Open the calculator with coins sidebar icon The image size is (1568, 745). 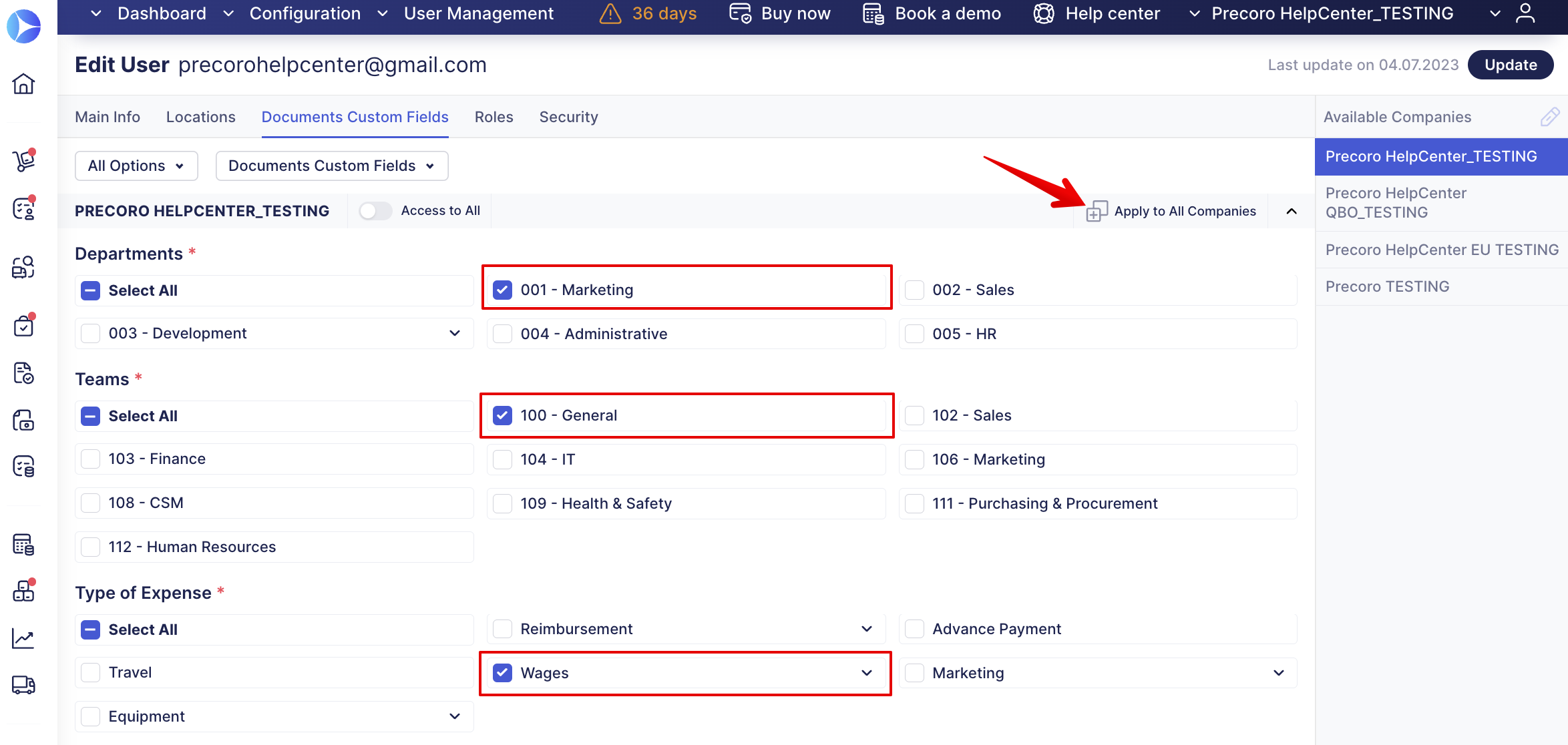(x=23, y=544)
